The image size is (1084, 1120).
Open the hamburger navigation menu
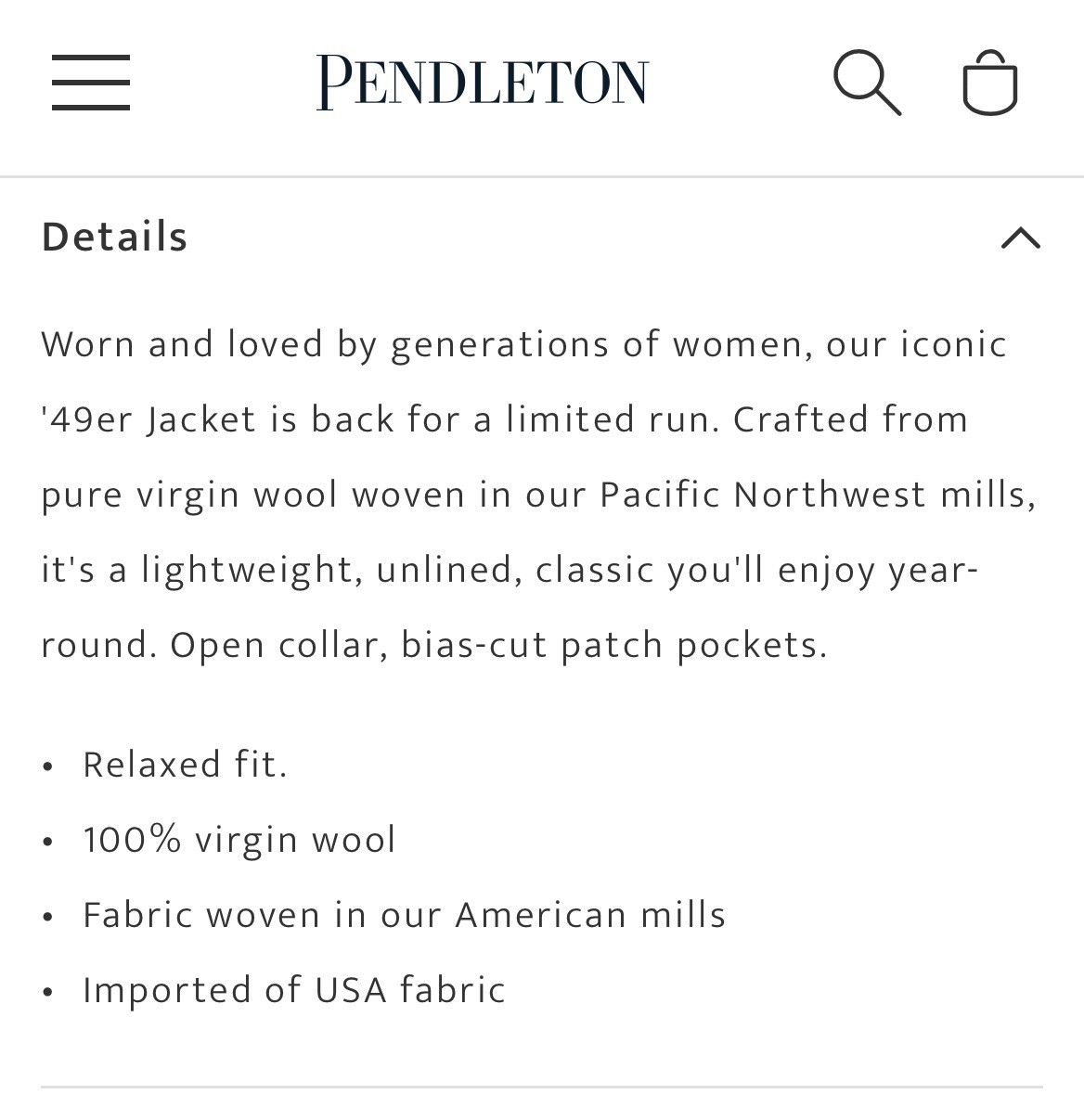pos(90,81)
